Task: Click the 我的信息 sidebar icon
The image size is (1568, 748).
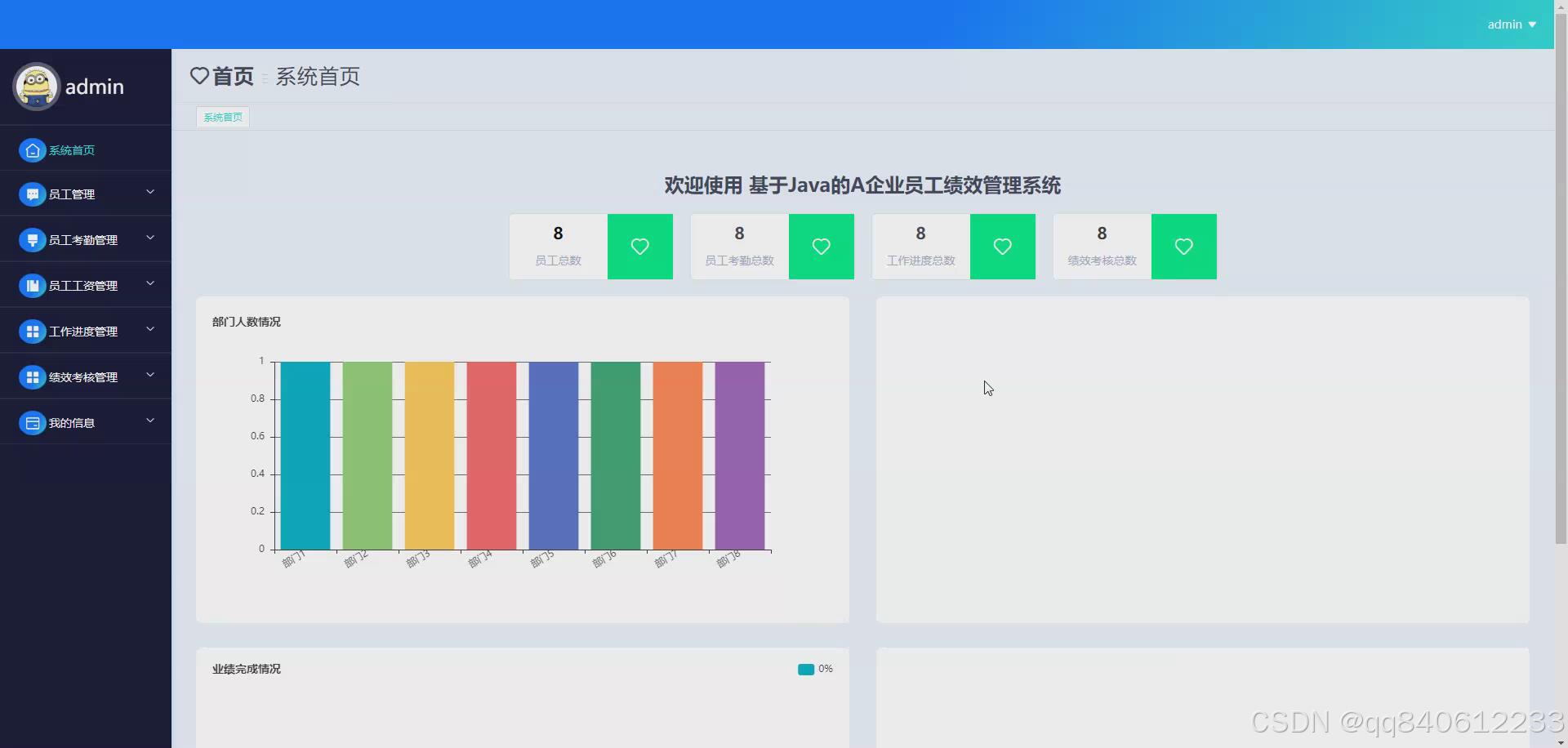Action: click(32, 421)
